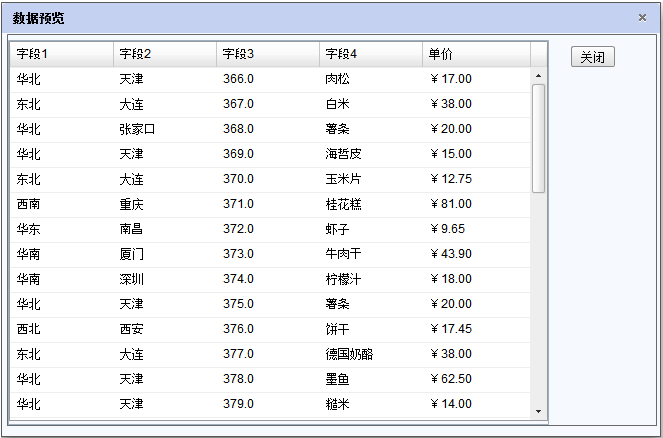Click scrollbar down arrow in table
This screenshot has width=663, height=438.
pos(538,410)
